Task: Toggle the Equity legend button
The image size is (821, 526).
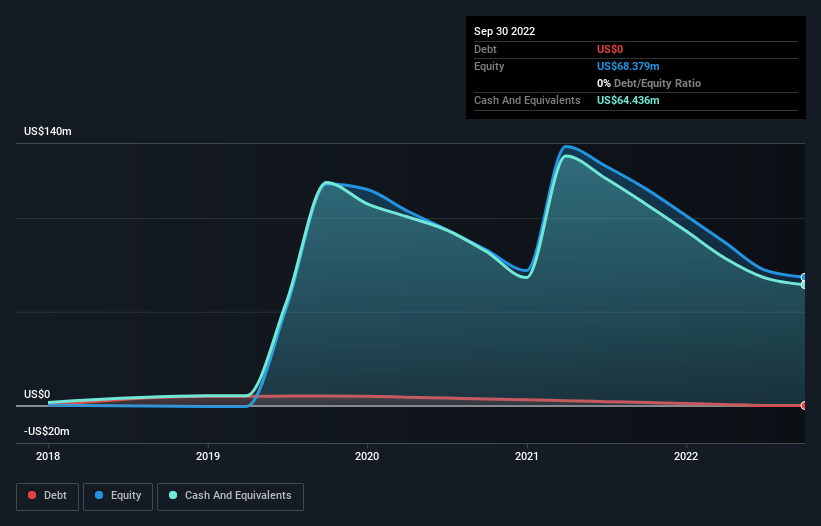Action: [118, 496]
